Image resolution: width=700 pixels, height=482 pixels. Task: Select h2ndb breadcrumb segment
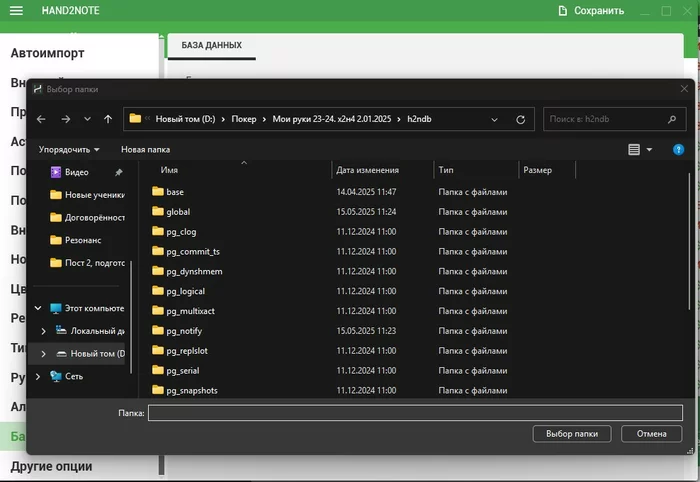click(419, 119)
